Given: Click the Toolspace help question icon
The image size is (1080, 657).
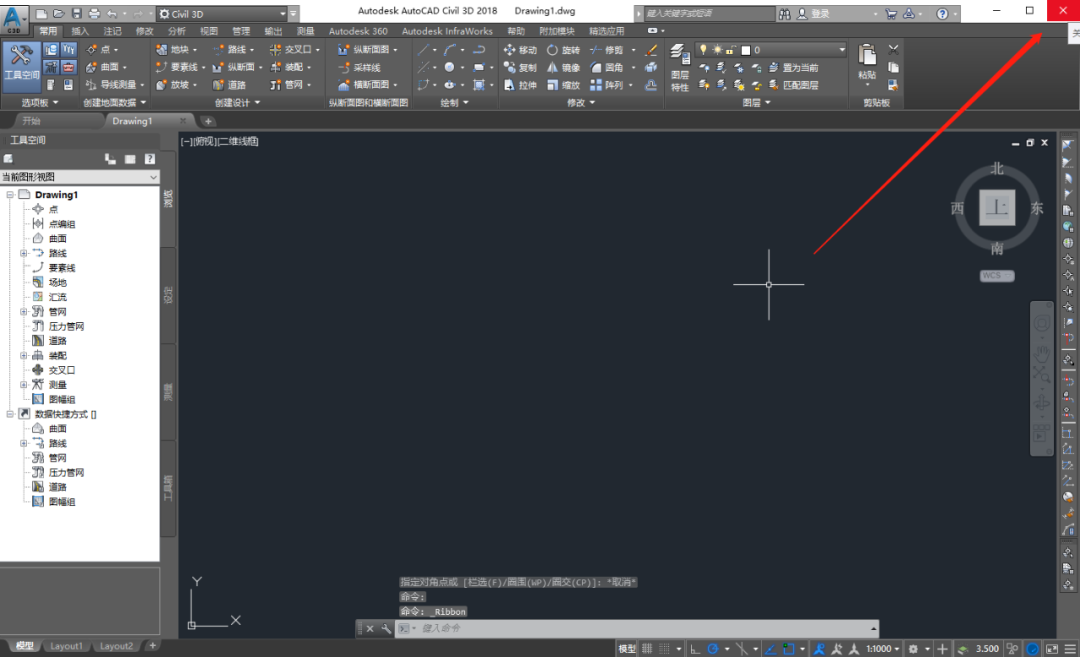Looking at the screenshot, I should [149, 159].
